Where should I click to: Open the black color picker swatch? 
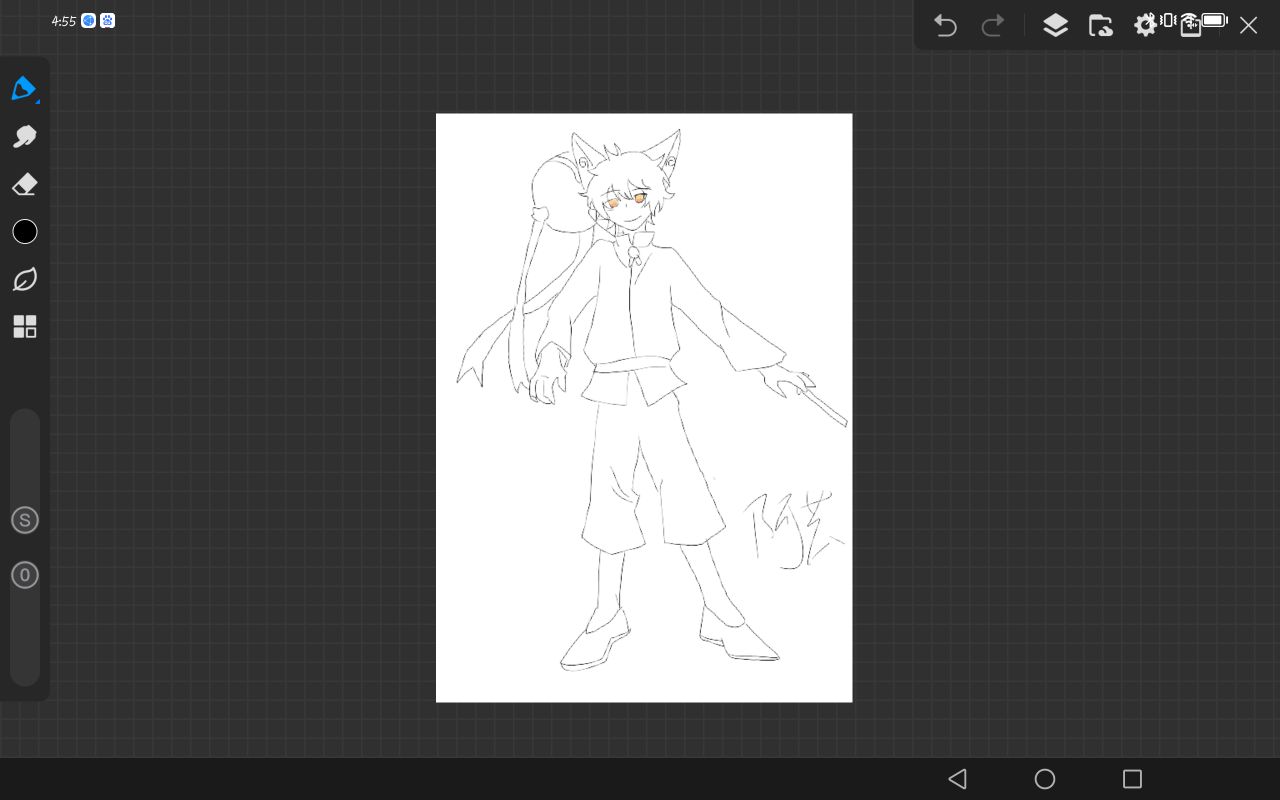click(x=25, y=232)
